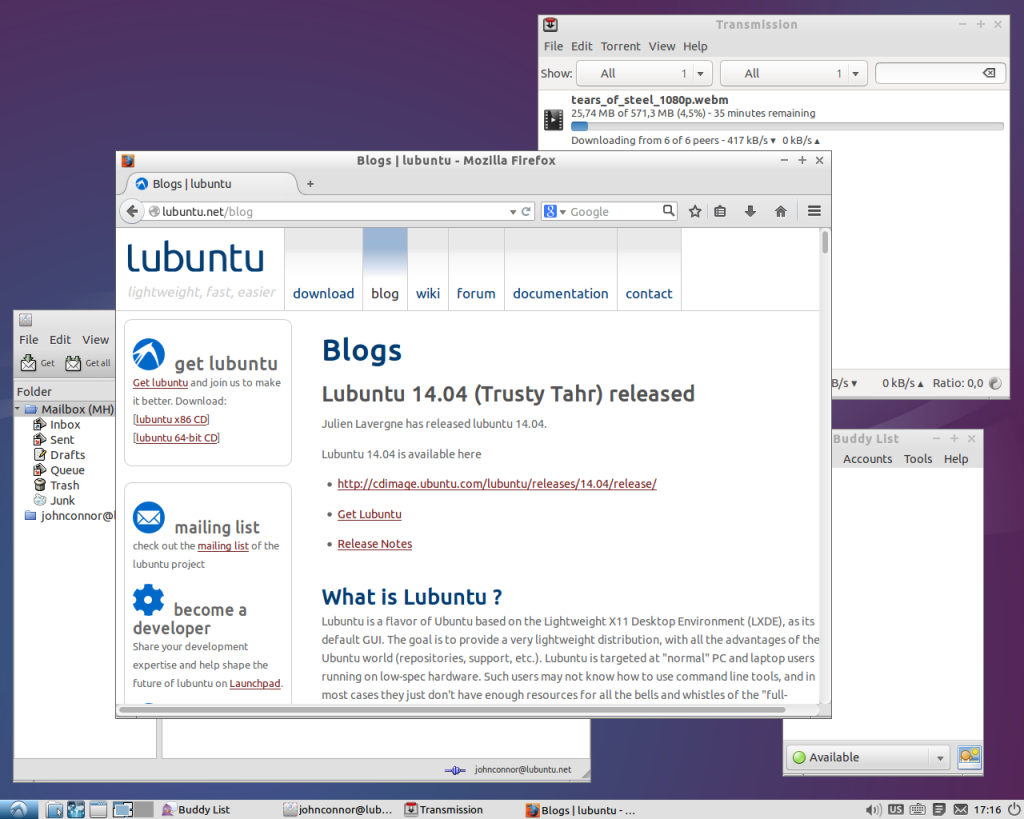
Task: Click the tears_of_steel download progress bar
Action: (787, 127)
